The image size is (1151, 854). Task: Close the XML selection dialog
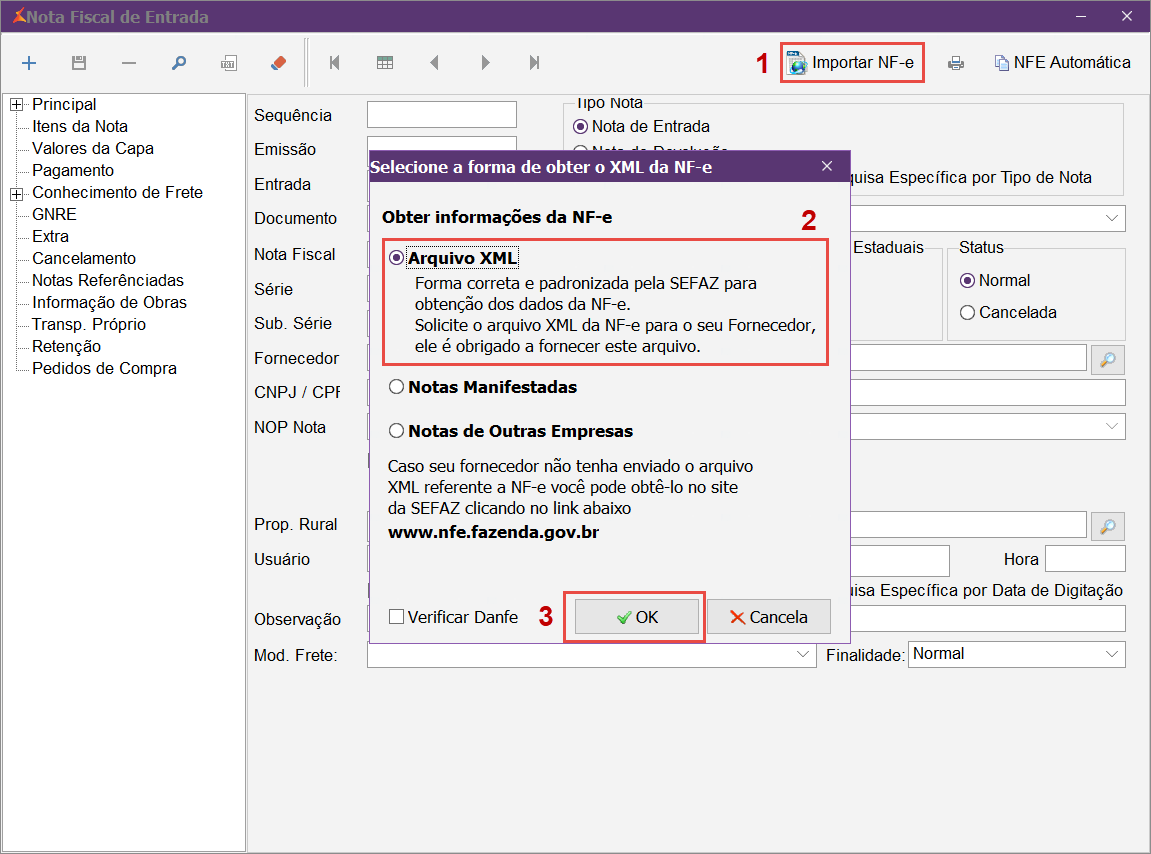pos(827,167)
